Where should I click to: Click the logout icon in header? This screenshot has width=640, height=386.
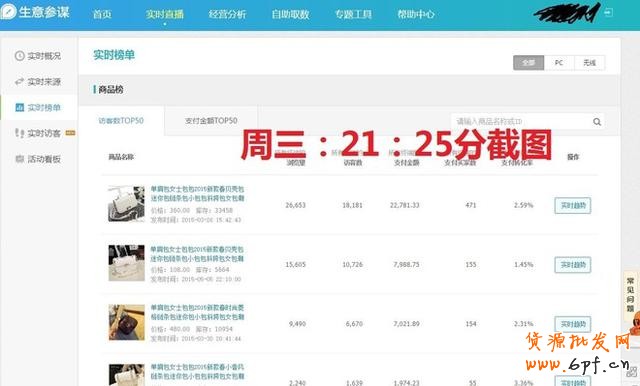(x=609, y=13)
